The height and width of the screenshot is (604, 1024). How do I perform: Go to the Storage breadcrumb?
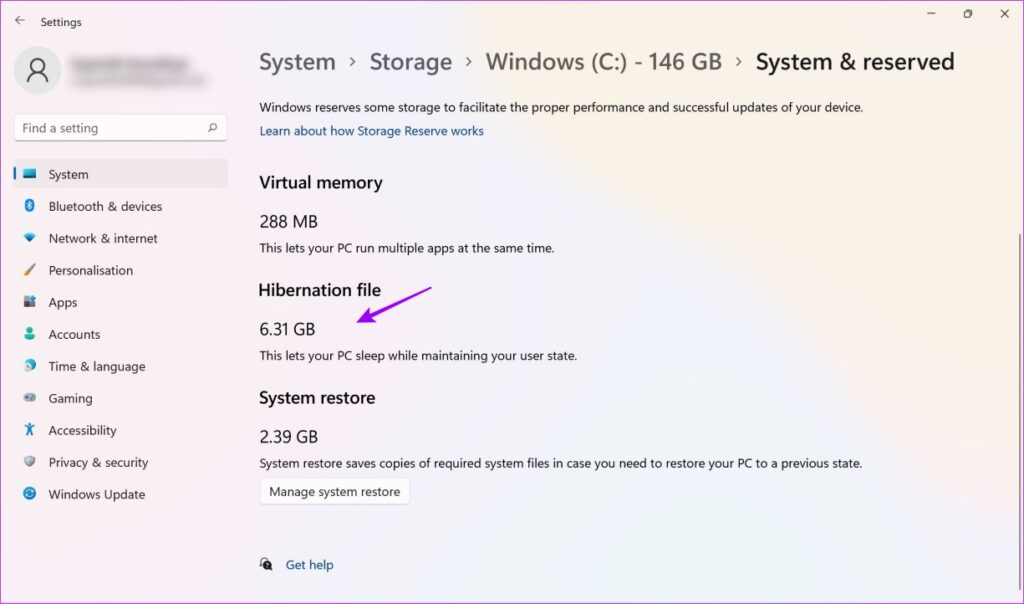410,62
